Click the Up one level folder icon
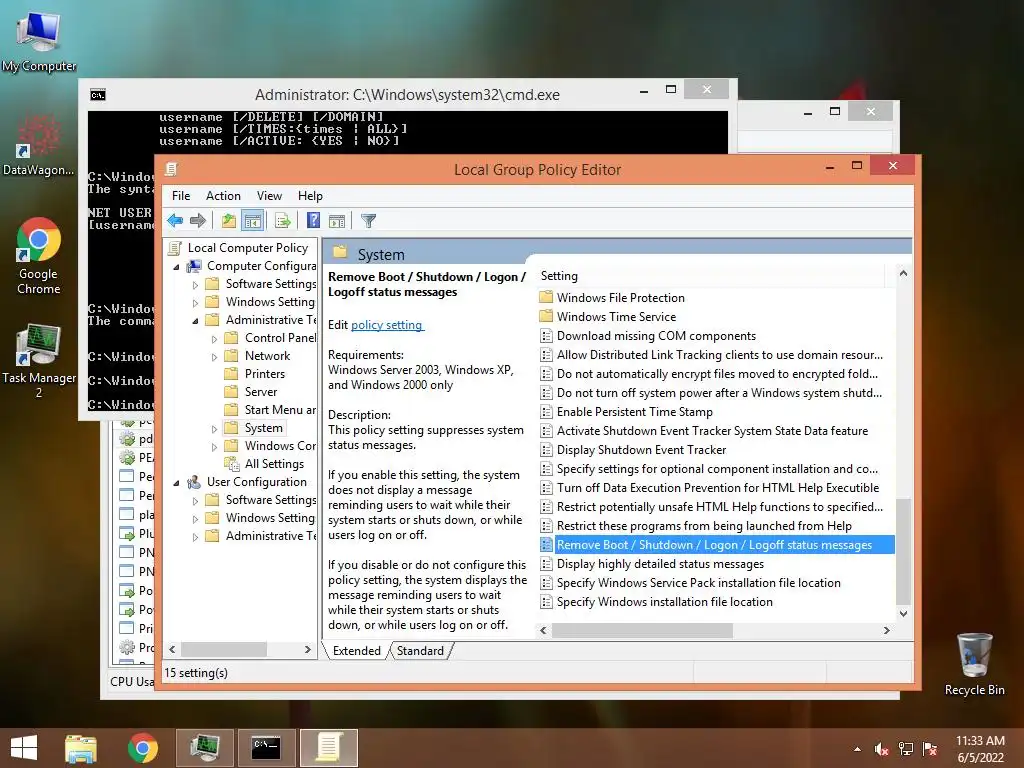Viewport: 1024px width, 768px height. (228, 221)
